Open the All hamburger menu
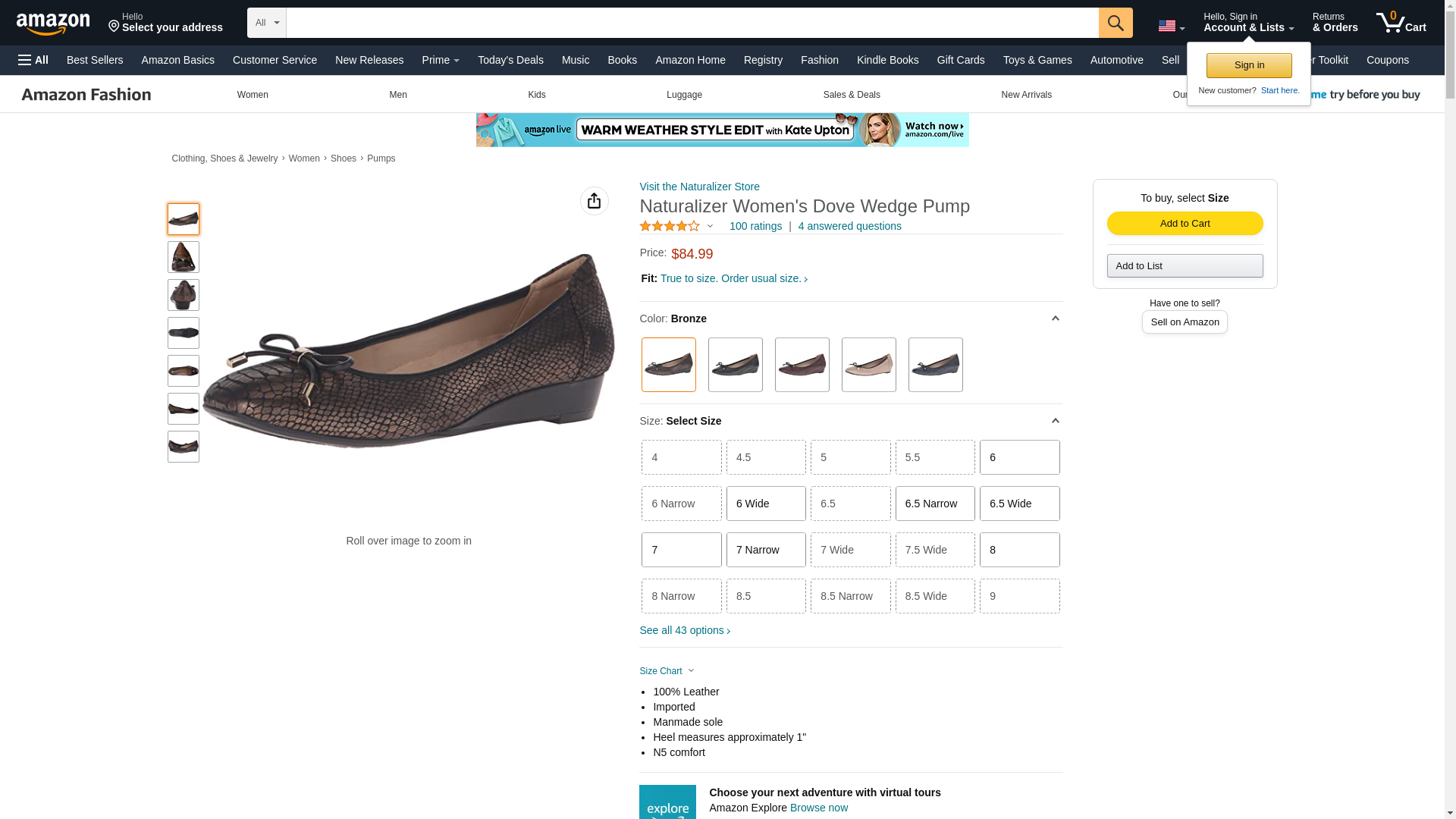This screenshot has height=819, width=1456. click(x=33, y=60)
